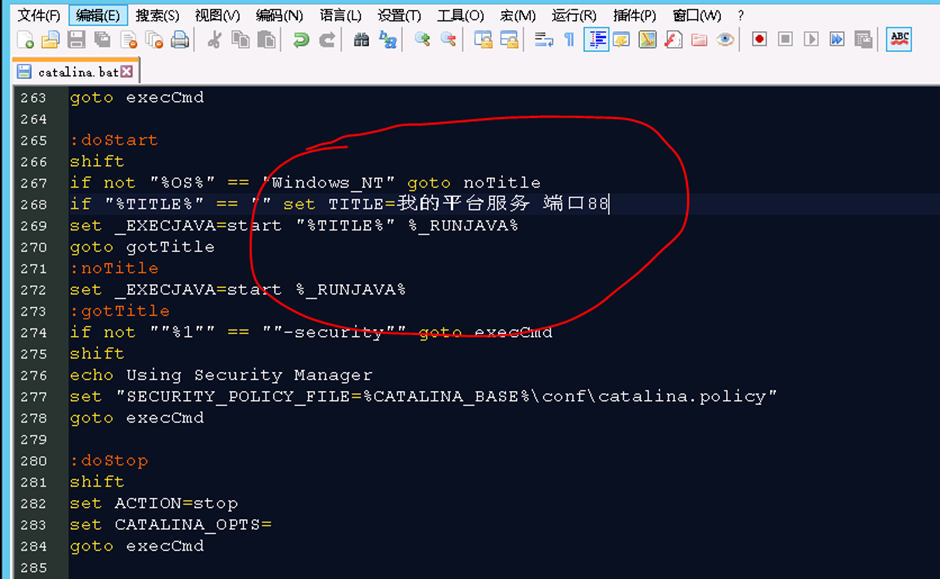Open the 运行(R) menu
The width and height of the screenshot is (940, 579).
574,15
